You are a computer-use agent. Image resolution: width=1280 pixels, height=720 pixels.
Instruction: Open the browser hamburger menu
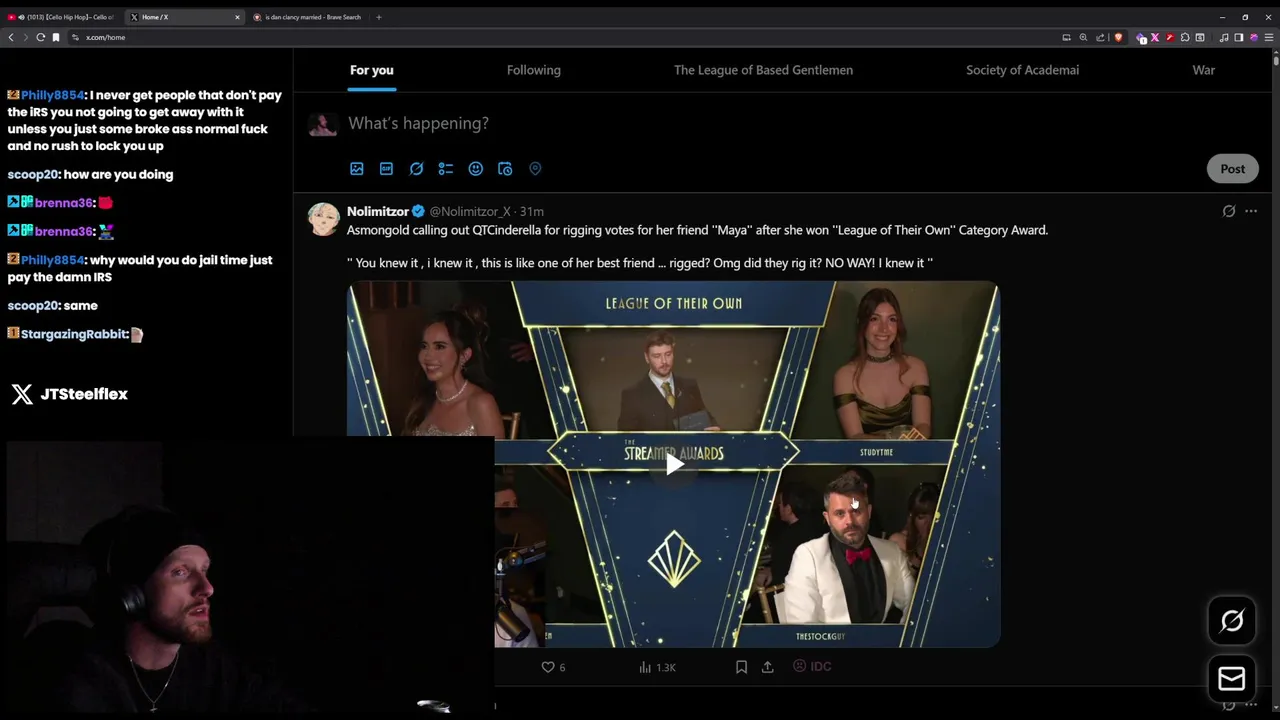pos(1269,37)
